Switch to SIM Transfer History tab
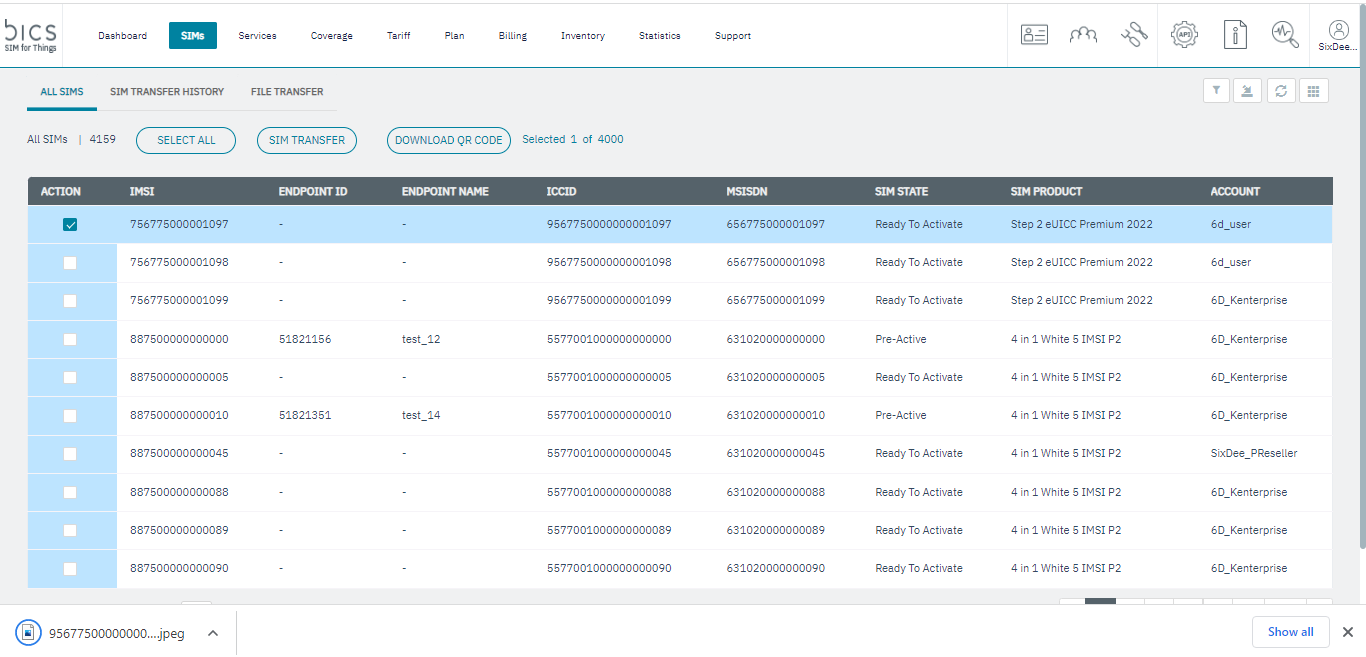 (167, 92)
